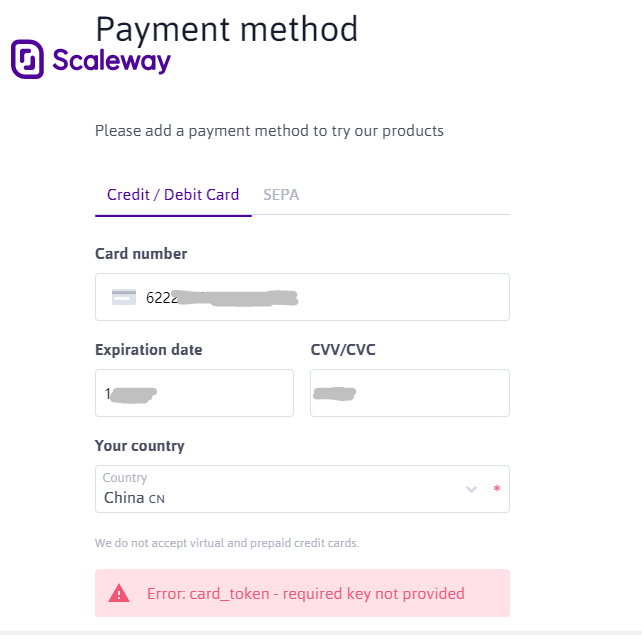Click the CVV/CVC label
Screen dimensions: 642x635
tap(343, 350)
